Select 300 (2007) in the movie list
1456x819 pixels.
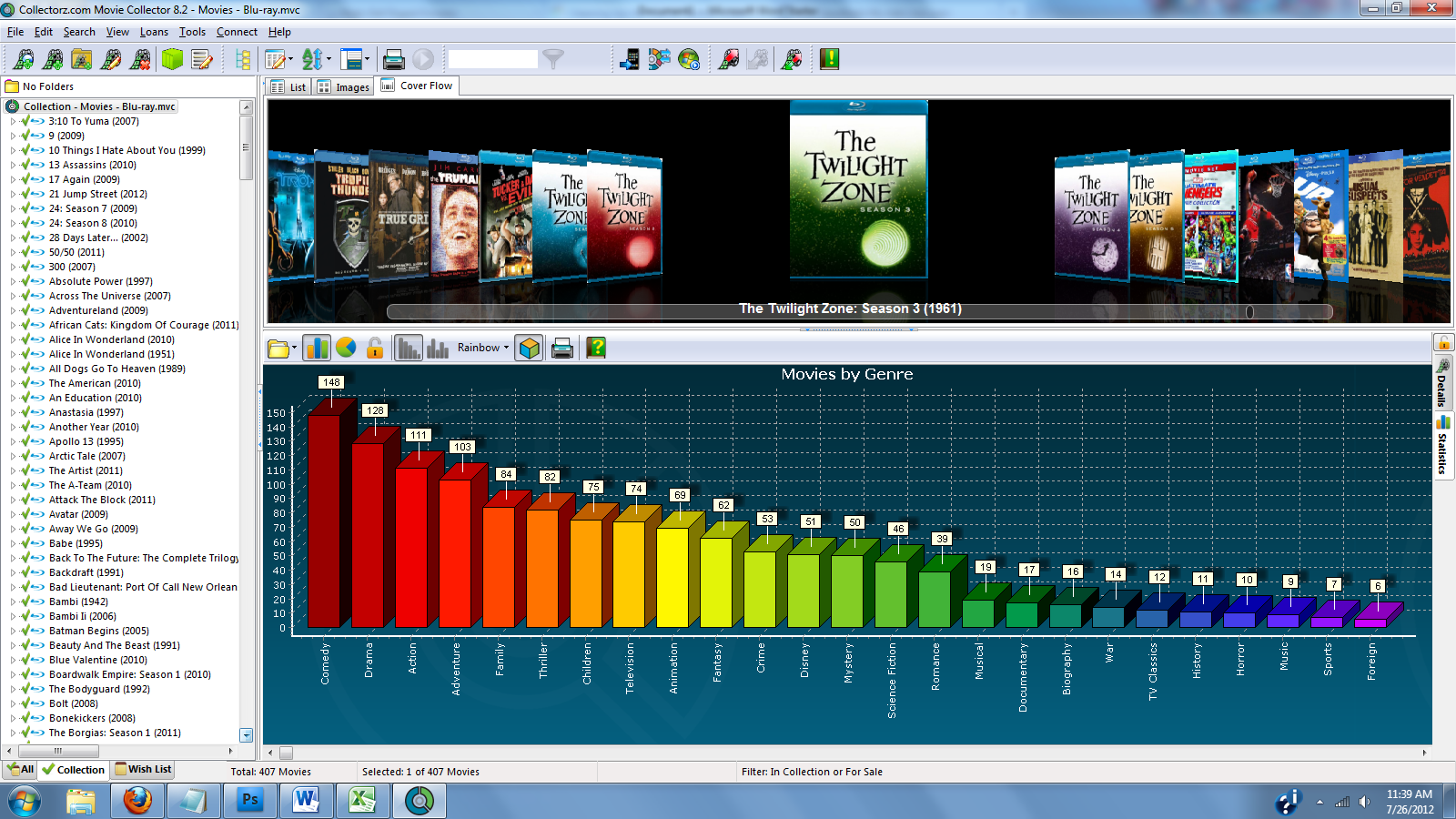click(x=72, y=267)
